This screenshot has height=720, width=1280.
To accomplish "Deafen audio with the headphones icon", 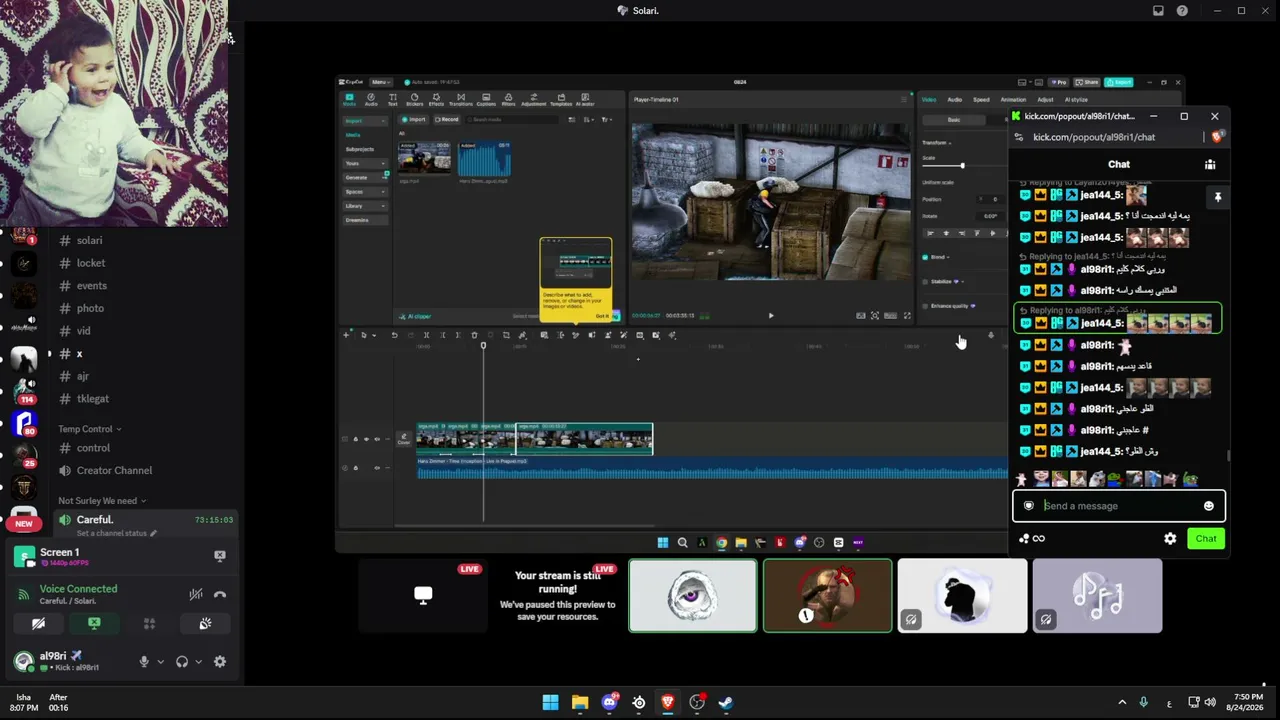I will point(182,661).
